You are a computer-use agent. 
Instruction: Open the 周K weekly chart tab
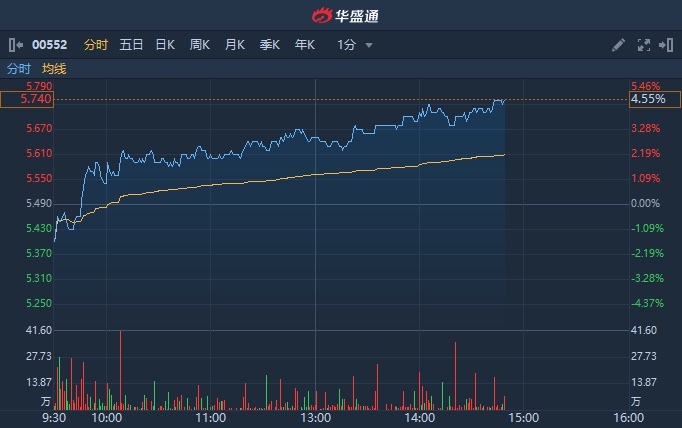(x=200, y=45)
